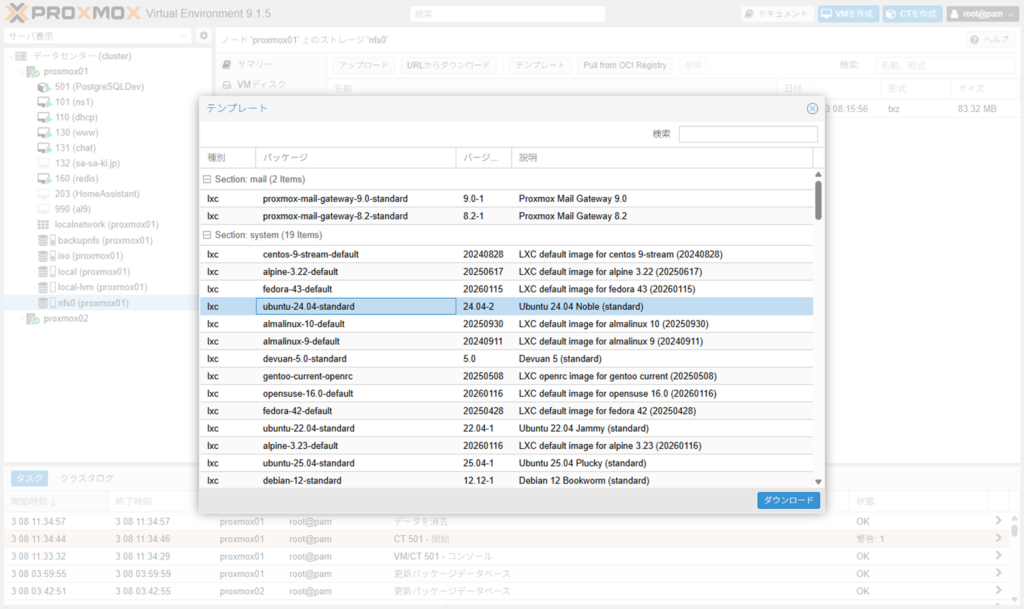Close the template dialog

(812, 108)
